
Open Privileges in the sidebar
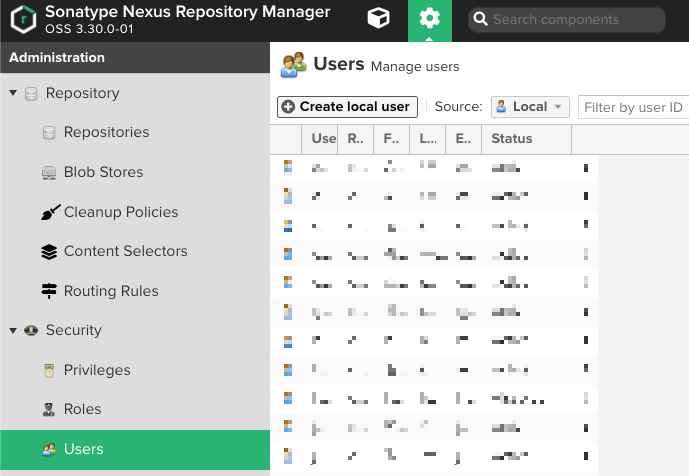(97, 370)
